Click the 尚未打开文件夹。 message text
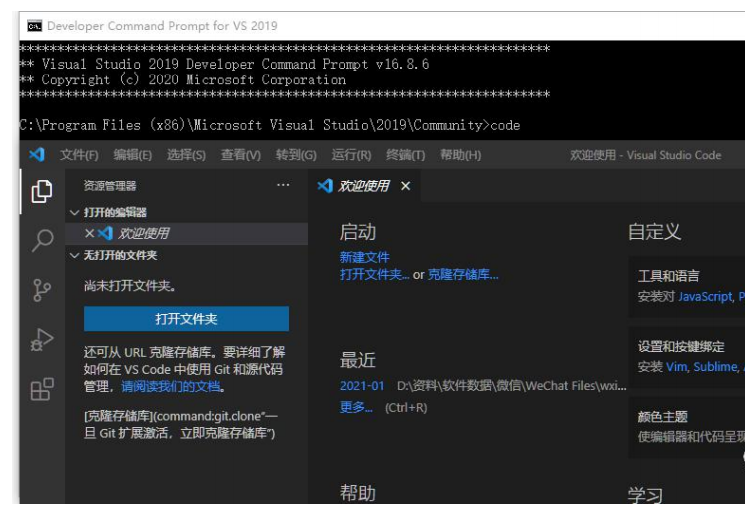Screen dimensions: 745x517 point(130,286)
